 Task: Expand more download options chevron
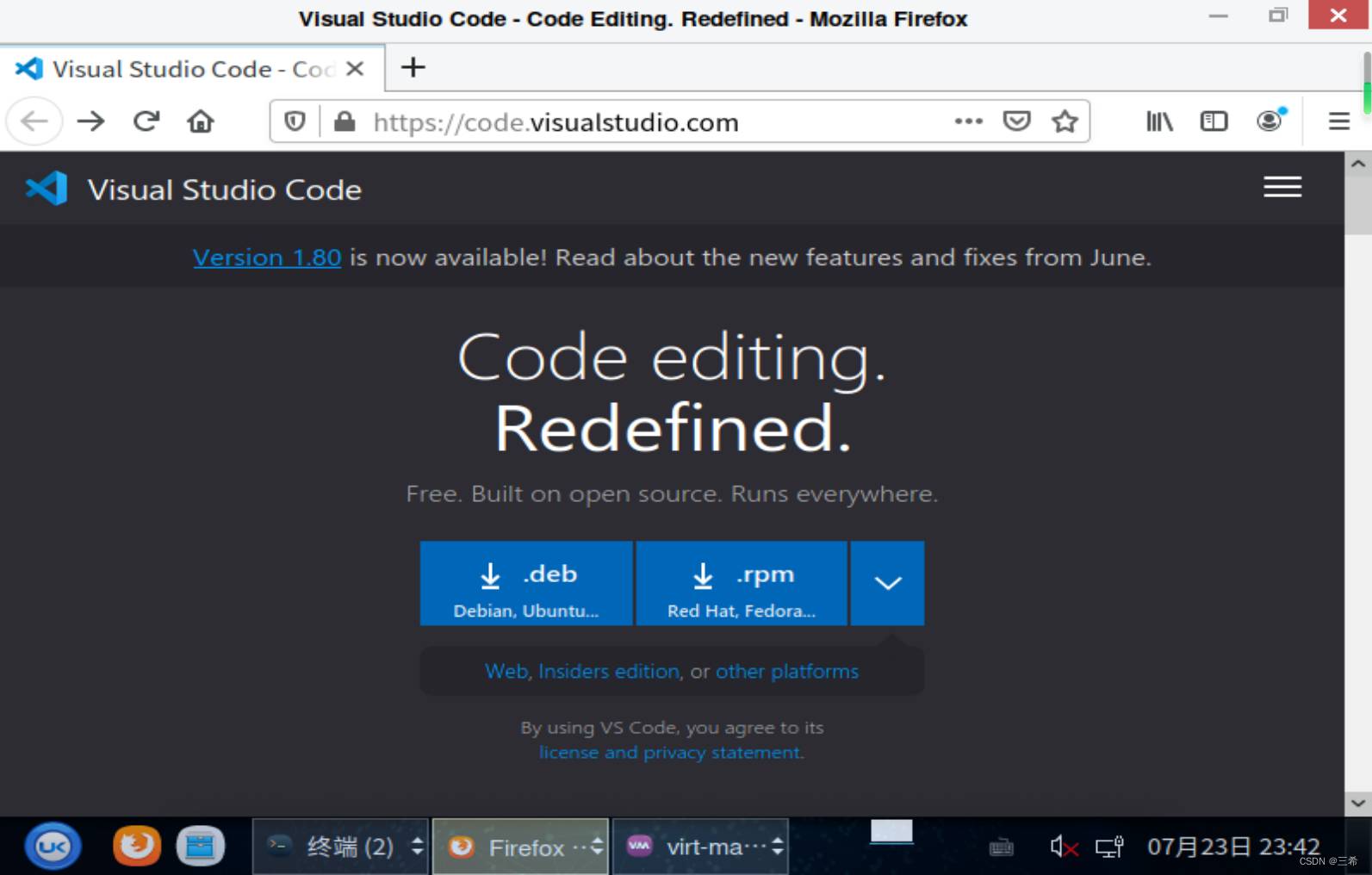point(887,583)
